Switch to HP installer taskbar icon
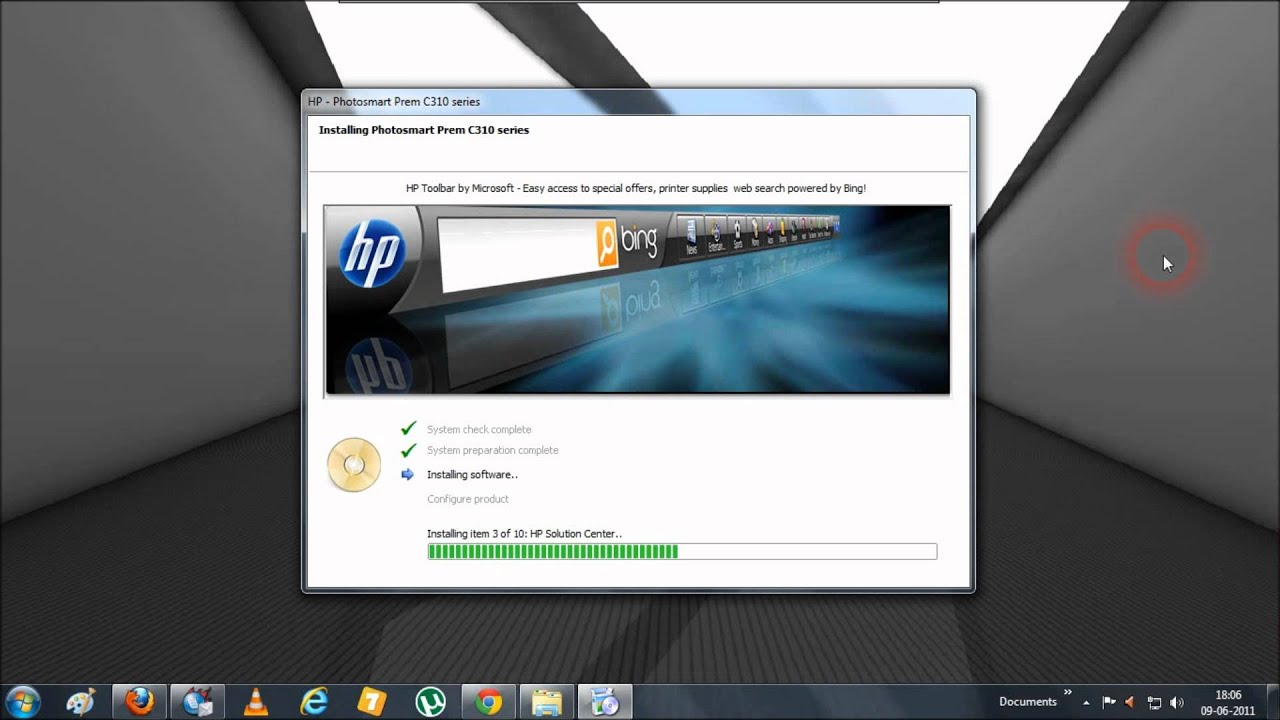This screenshot has height=720, width=1280. pos(605,702)
